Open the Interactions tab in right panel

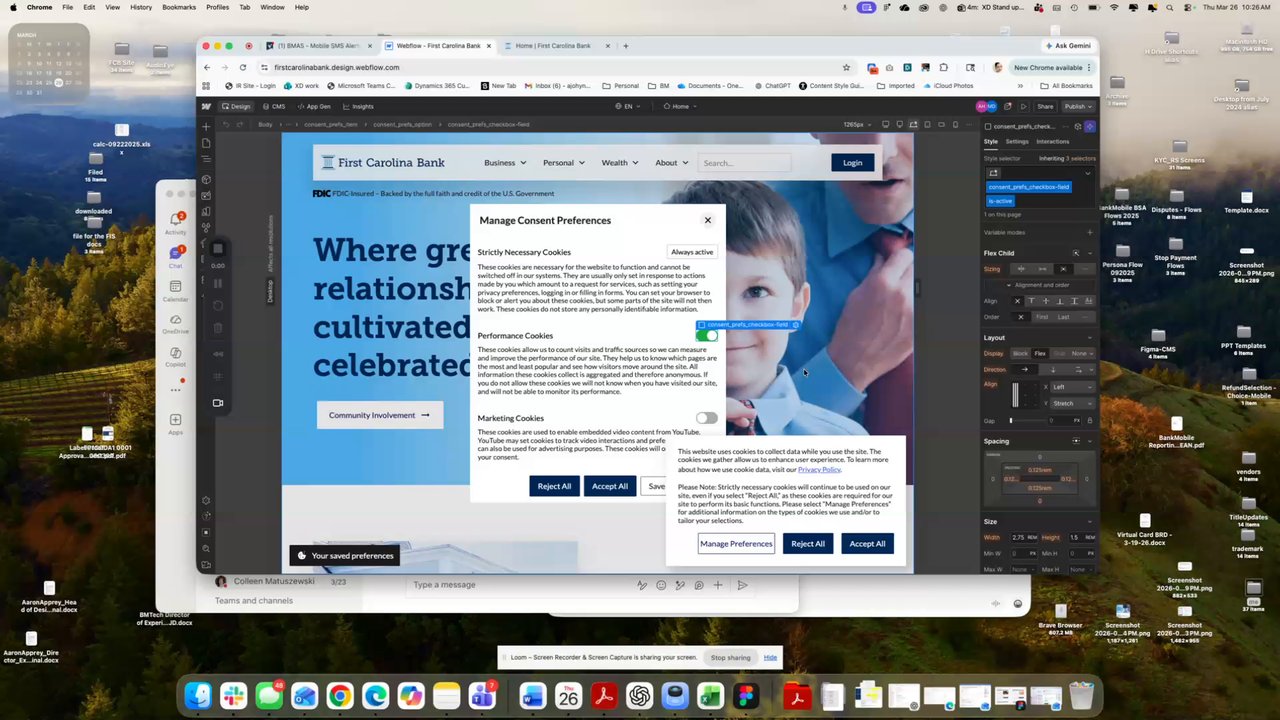[x=1052, y=142]
